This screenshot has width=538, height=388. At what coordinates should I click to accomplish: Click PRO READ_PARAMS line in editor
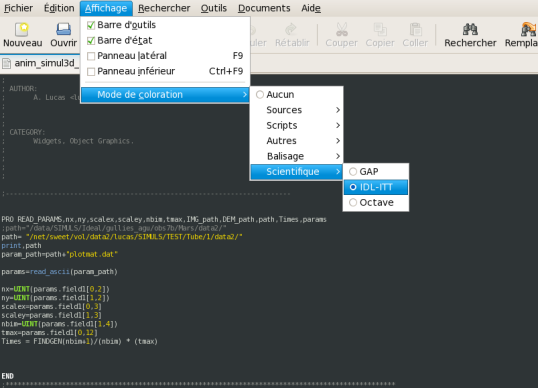coord(164,220)
